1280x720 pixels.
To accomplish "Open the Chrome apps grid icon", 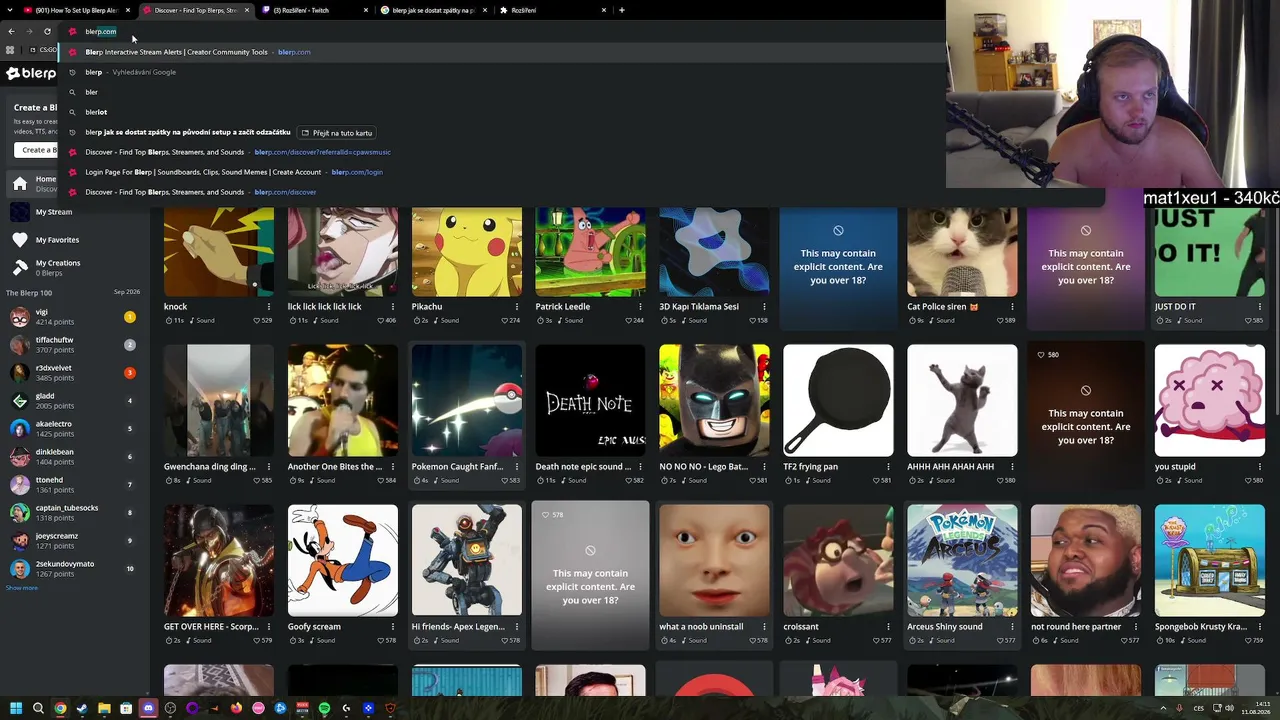I will pos(10,50).
